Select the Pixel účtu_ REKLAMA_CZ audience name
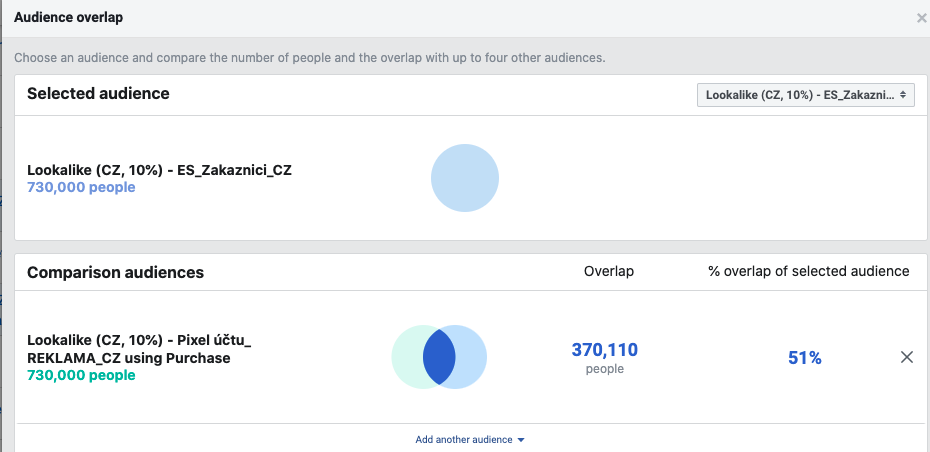930x452 pixels. click(139, 349)
